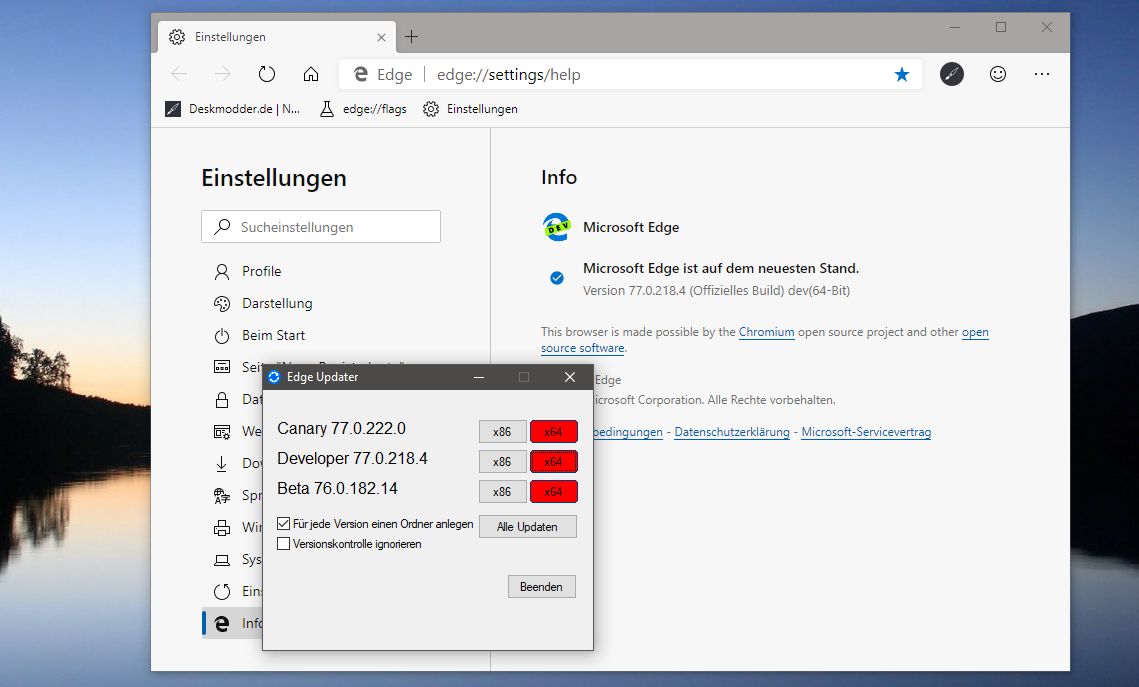This screenshot has height=687, width=1139.
Task: Download Canary x64 build
Action: [554, 431]
